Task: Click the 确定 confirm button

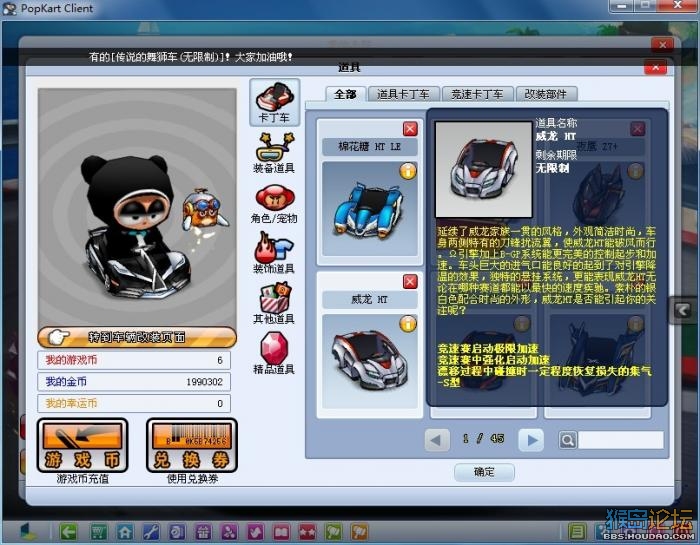Action: click(484, 472)
